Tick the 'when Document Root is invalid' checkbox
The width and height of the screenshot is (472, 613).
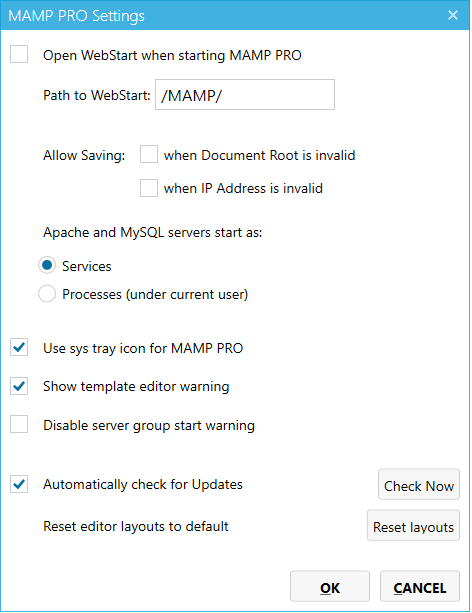[x=149, y=154]
